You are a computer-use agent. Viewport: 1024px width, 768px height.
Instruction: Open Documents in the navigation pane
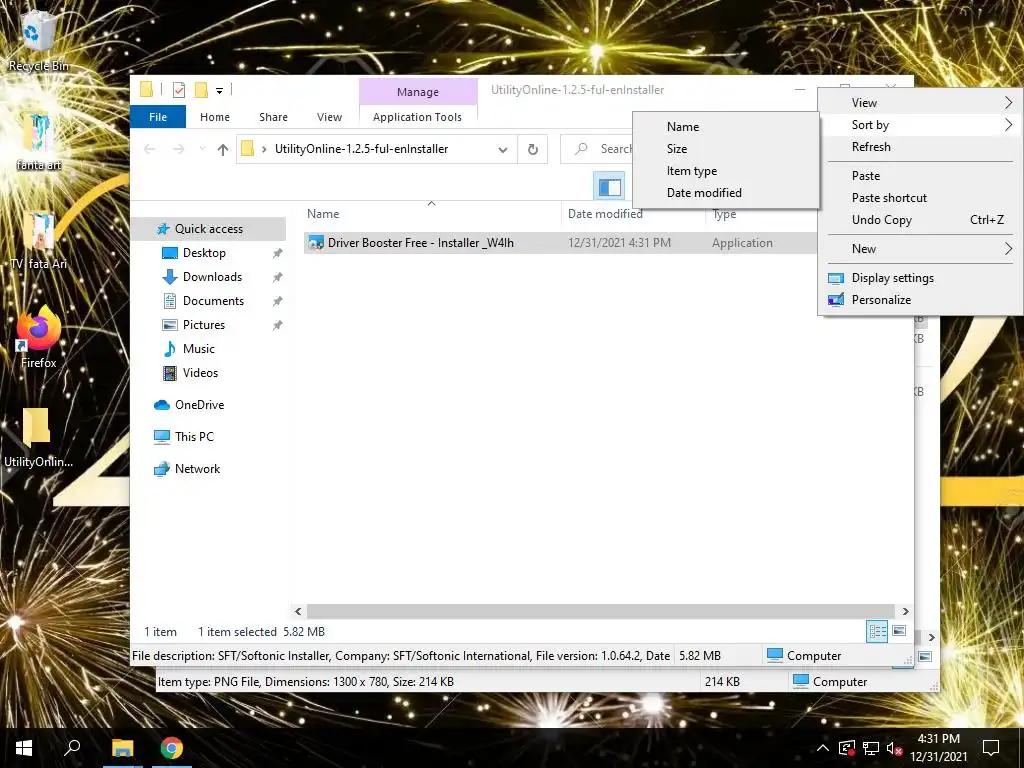(x=213, y=301)
